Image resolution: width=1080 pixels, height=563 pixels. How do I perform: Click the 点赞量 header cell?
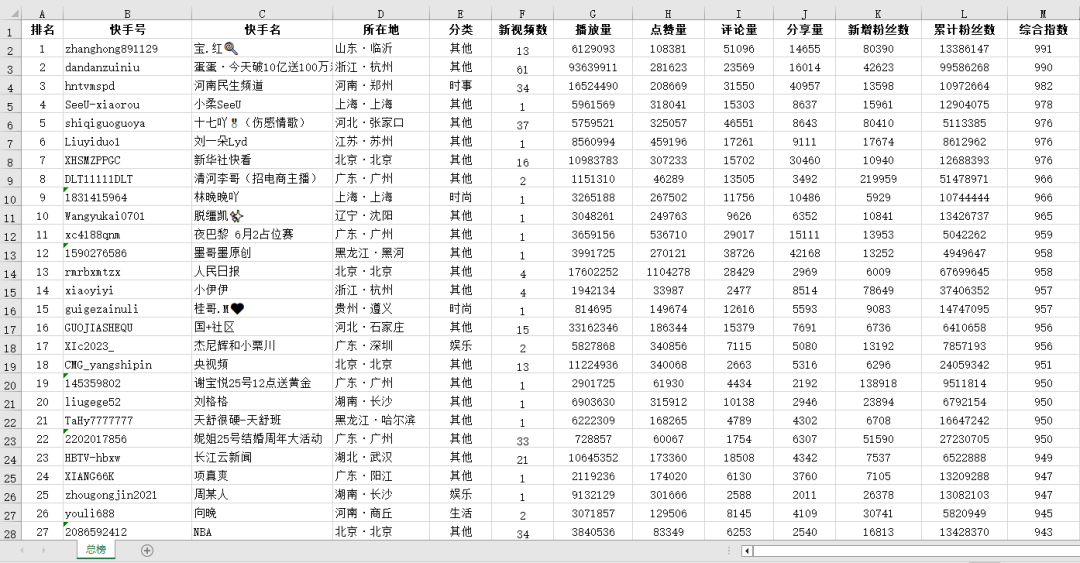tap(668, 30)
